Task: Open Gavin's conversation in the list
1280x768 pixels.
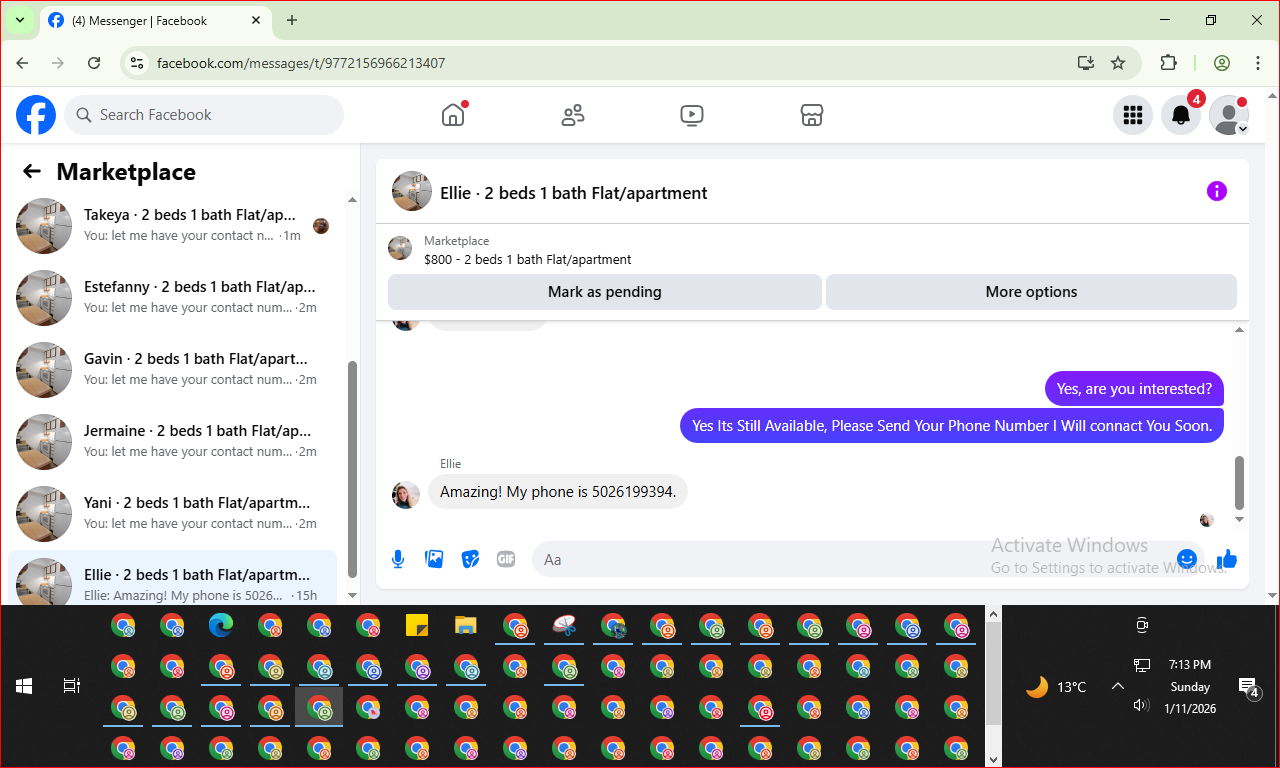Action: [x=173, y=370]
